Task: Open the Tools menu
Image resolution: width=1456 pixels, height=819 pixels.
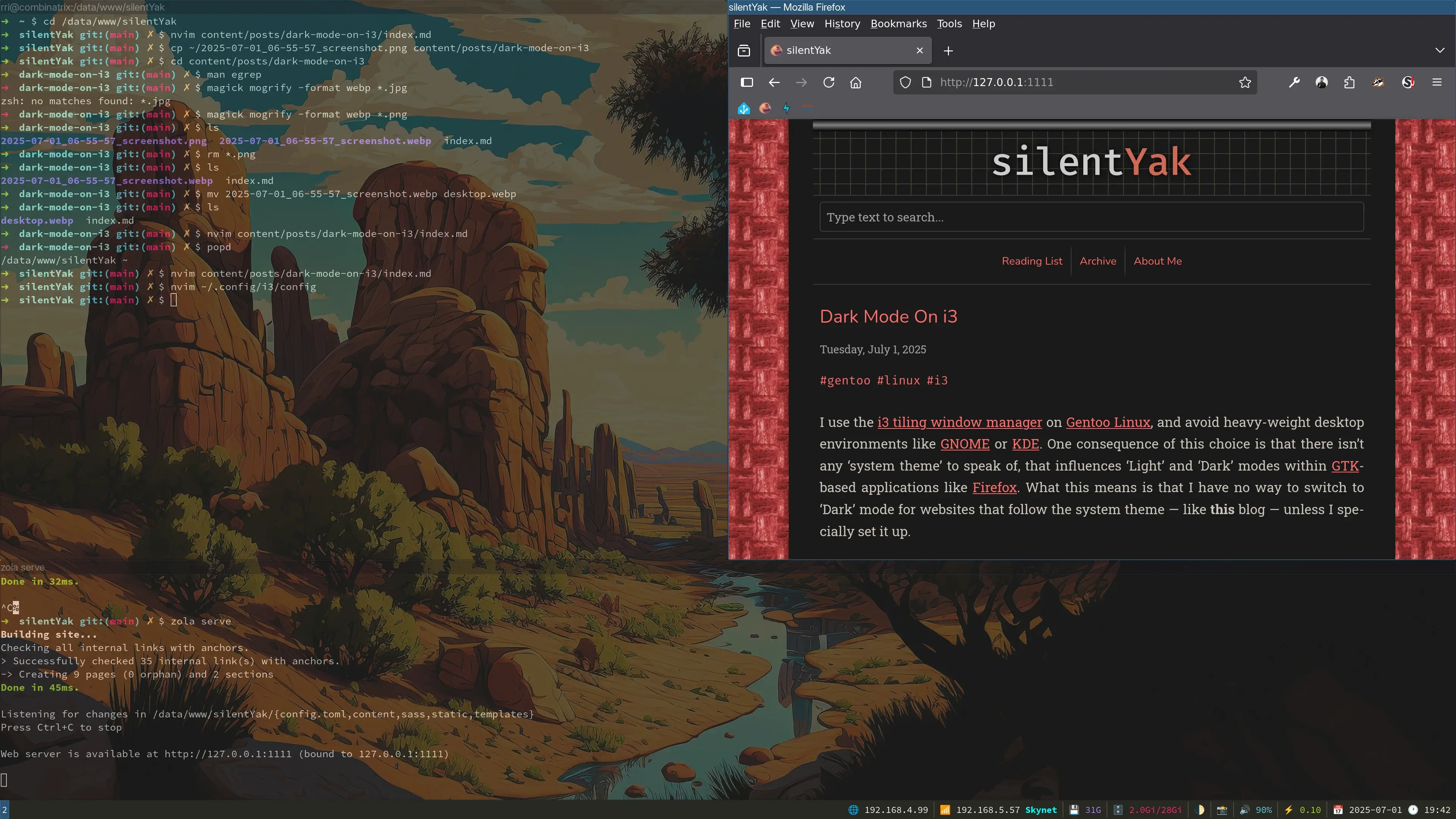Action: point(949,24)
